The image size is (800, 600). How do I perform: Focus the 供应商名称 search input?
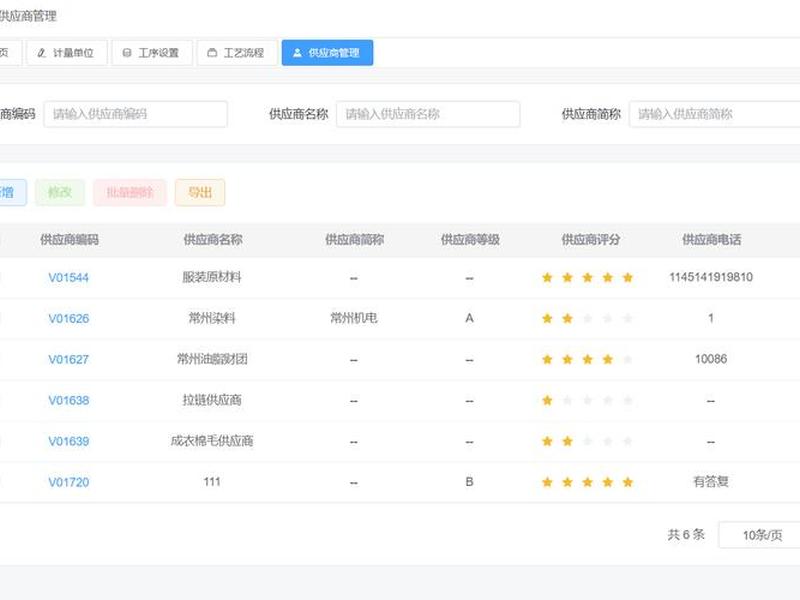(x=428, y=114)
